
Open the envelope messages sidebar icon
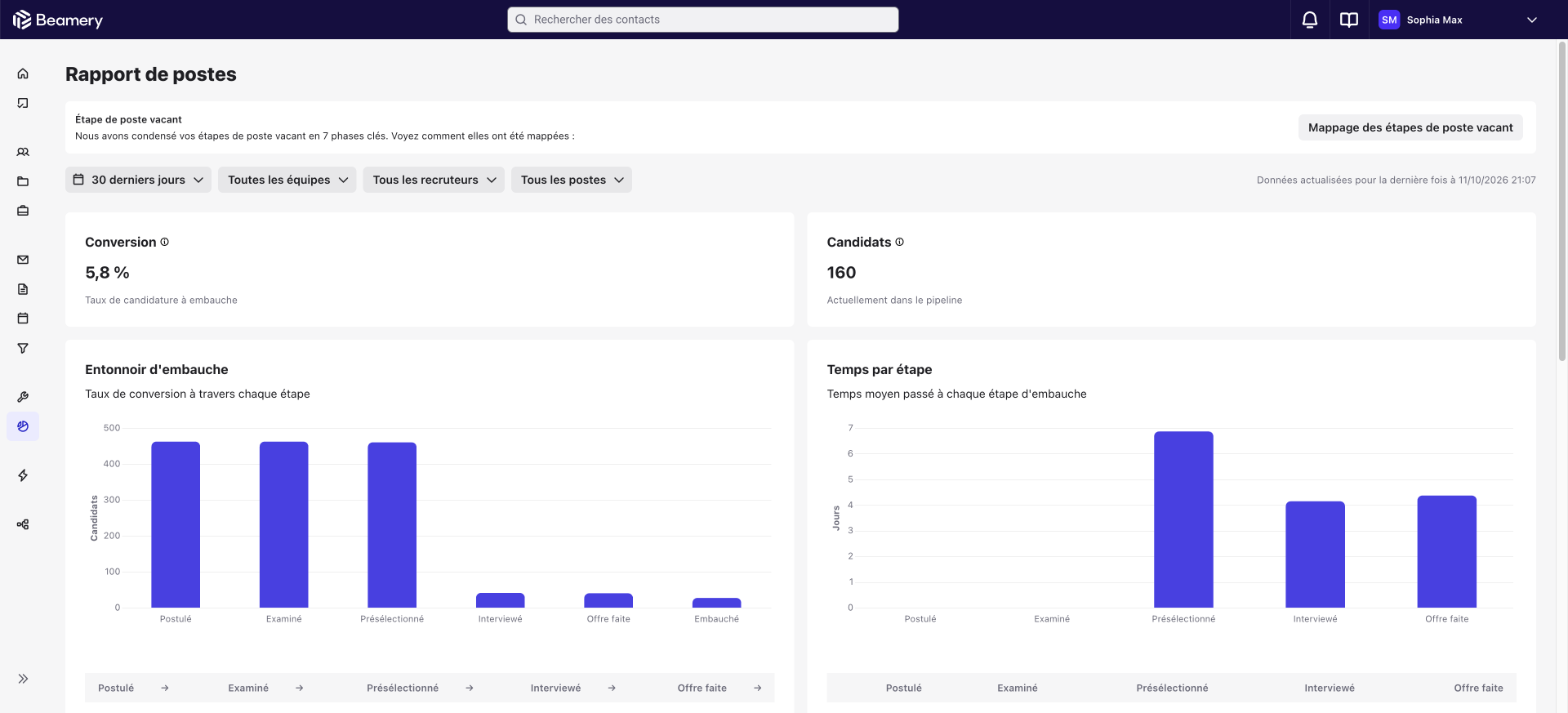tap(23, 260)
